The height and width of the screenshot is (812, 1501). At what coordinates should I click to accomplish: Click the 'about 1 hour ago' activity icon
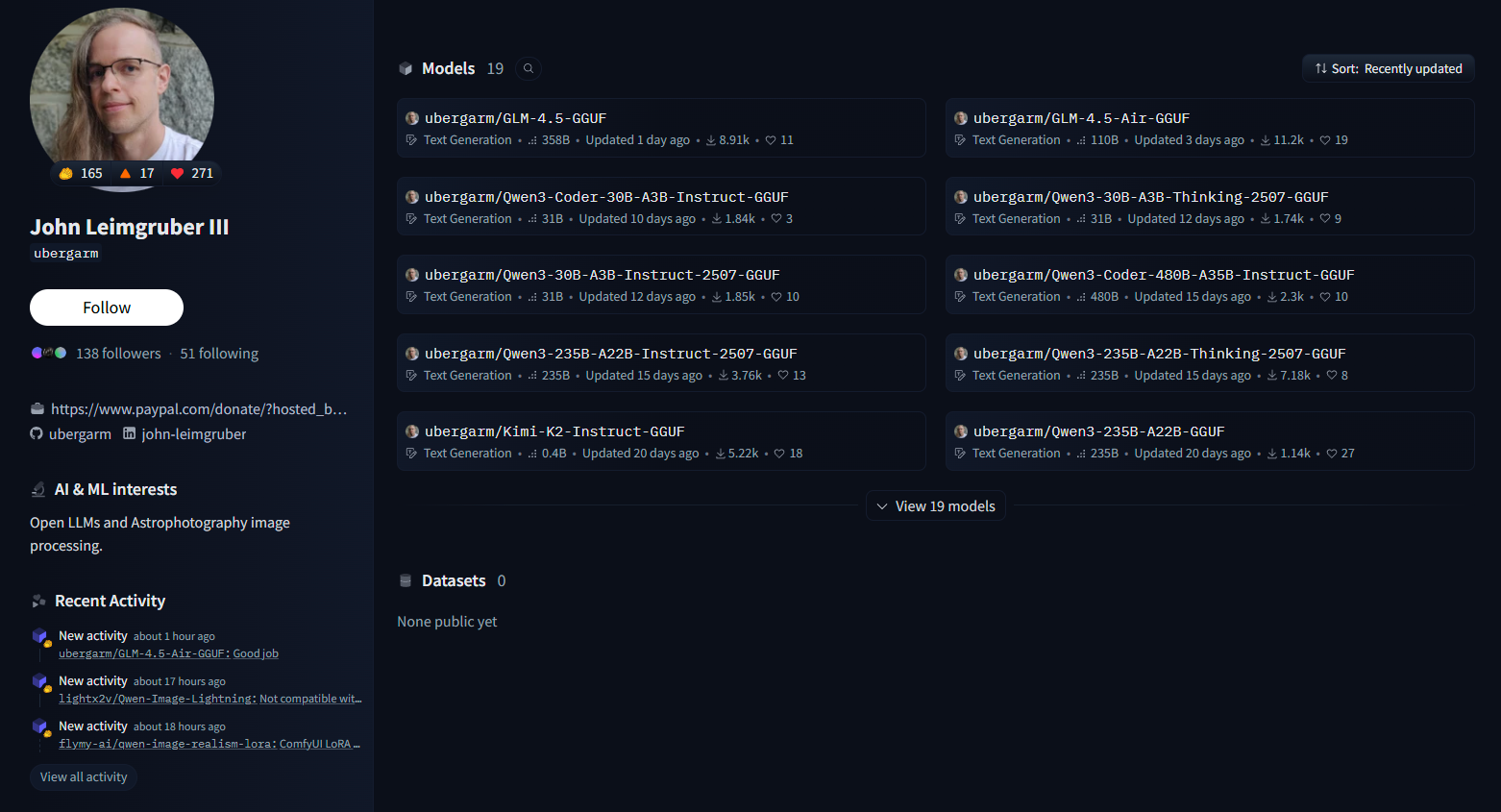[x=41, y=637]
